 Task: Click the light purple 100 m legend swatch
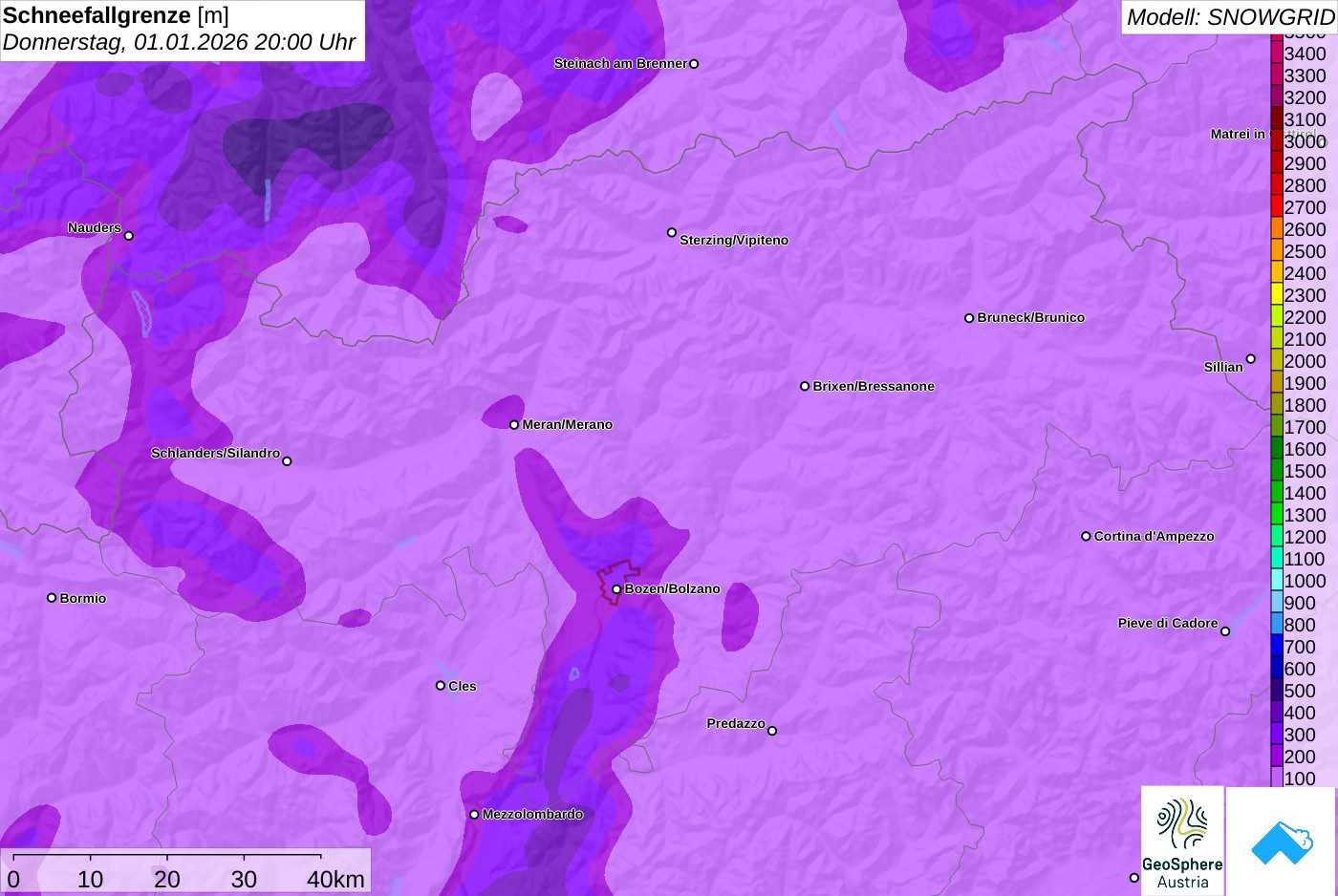click(1277, 779)
